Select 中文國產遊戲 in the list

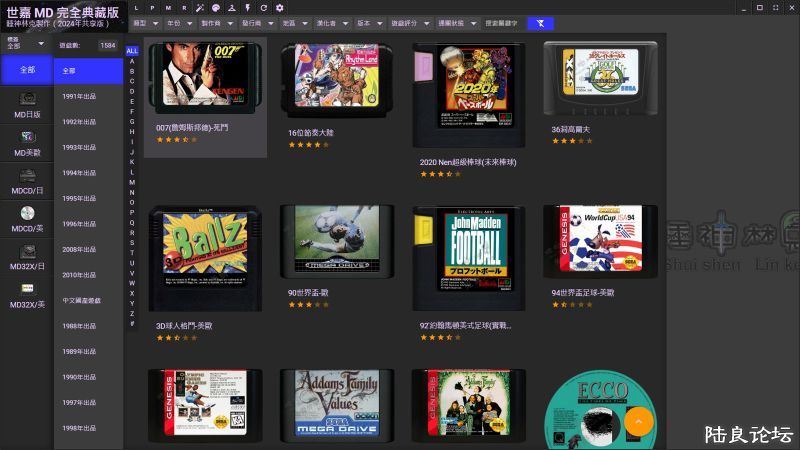point(89,301)
